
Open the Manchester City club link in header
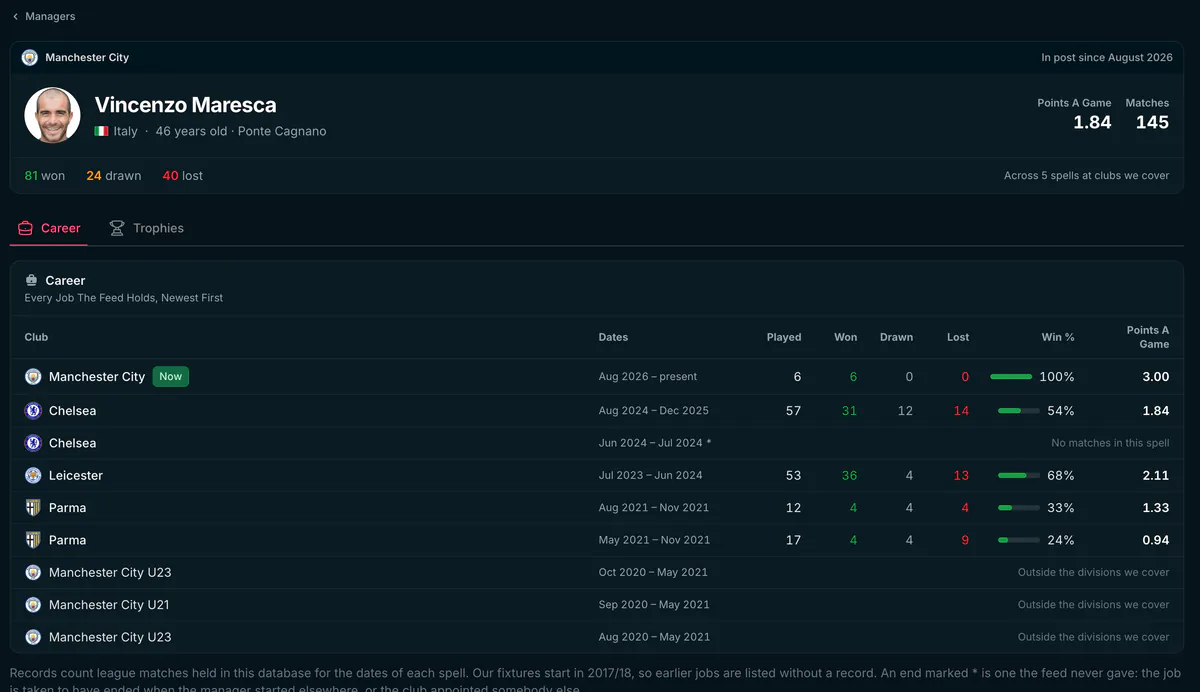(x=87, y=57)
